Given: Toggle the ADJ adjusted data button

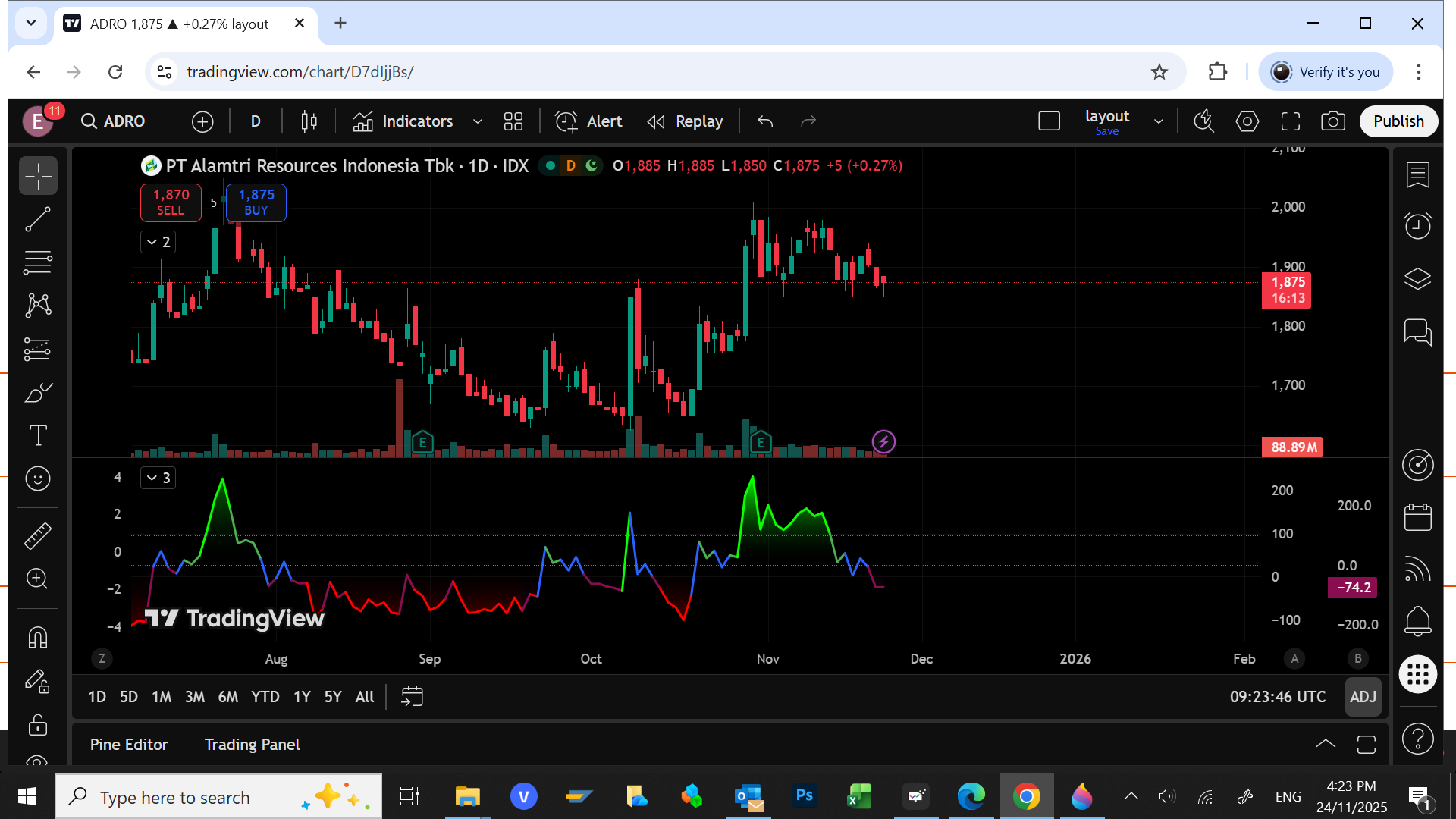Looking at the screenshot, I should [1363, 697].
